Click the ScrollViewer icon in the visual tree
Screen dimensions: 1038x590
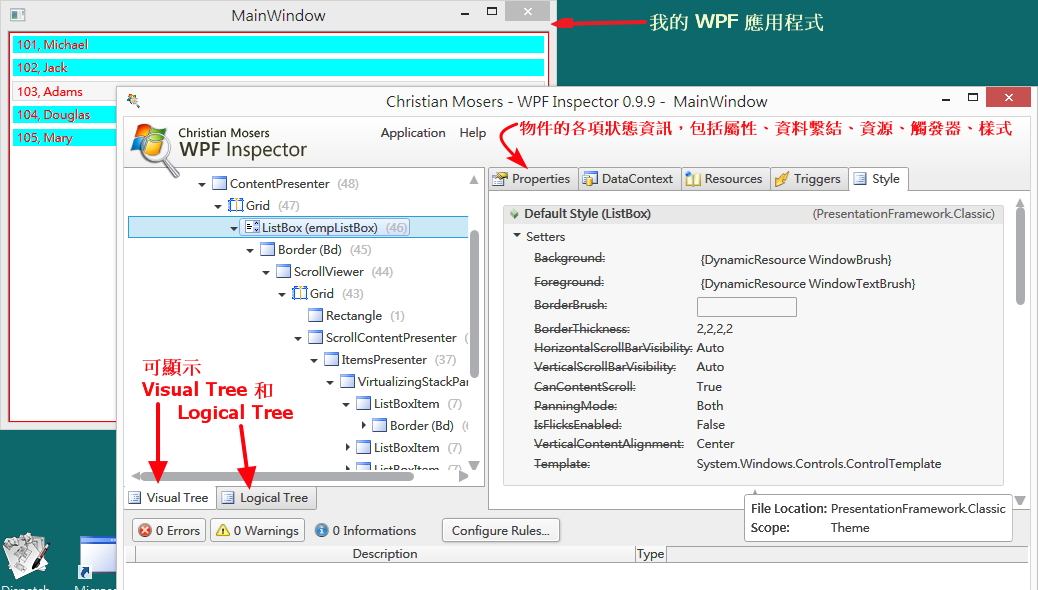point(282,271)
